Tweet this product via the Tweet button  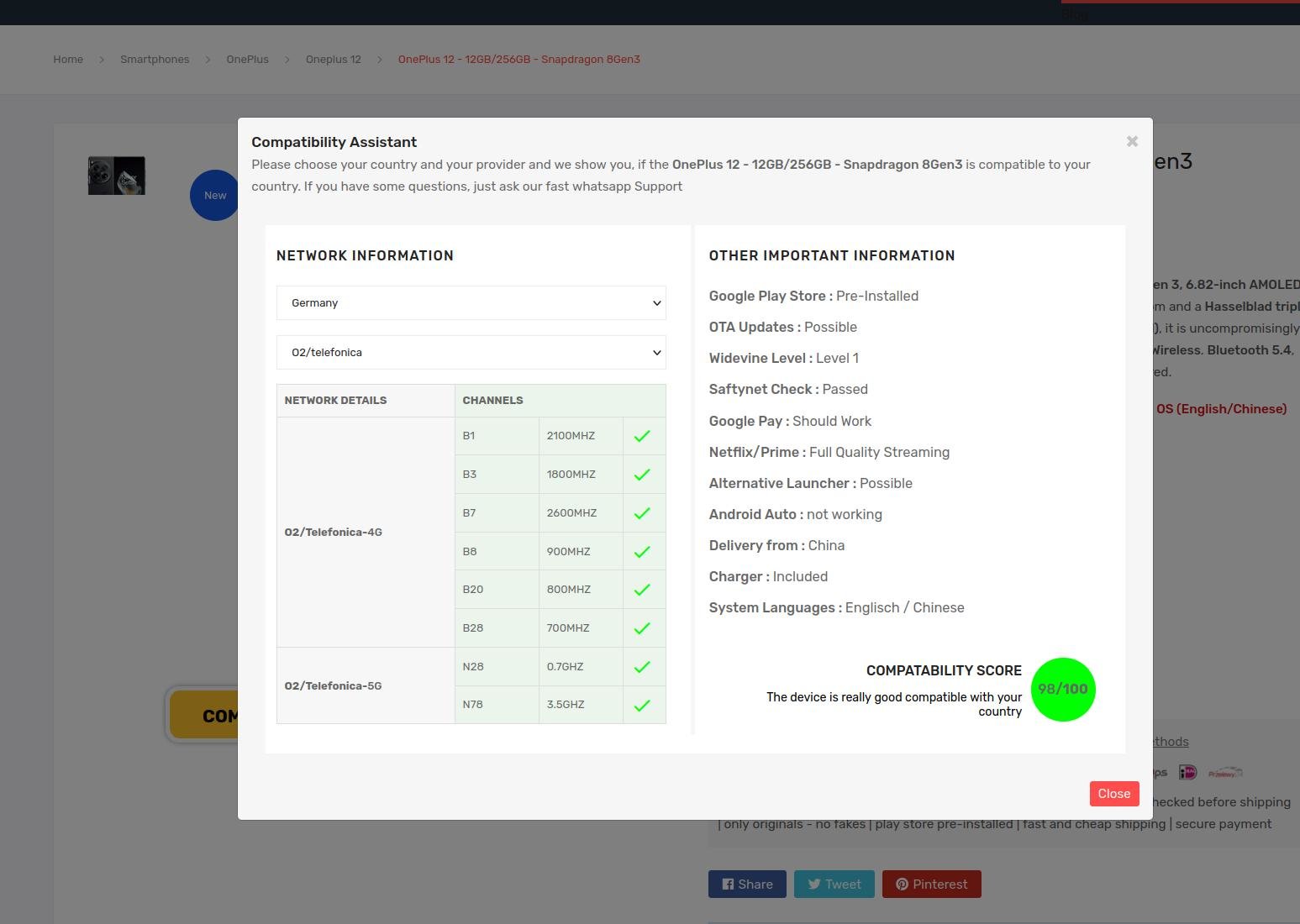pyautogui.click(x=834, y=884)
